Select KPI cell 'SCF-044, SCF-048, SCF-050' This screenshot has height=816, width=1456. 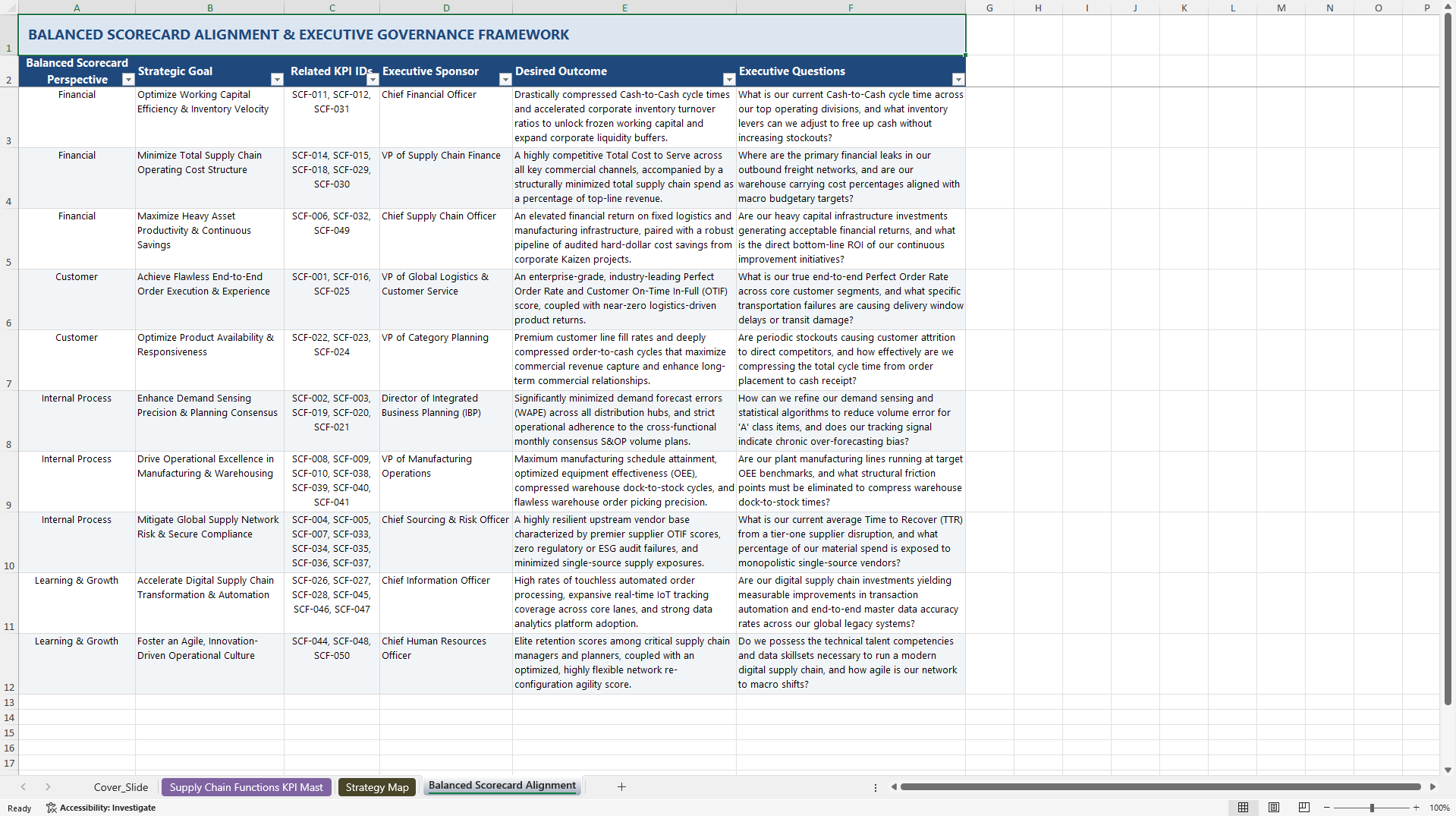pyautogui.click(x=332, y=663)
